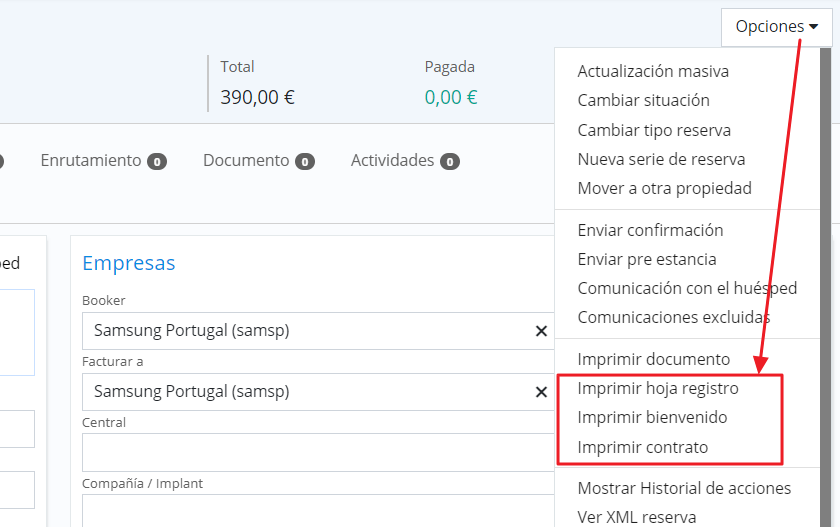Clear the Facturar a field X icon
The image size is (840, 527).
pos(541,392)
